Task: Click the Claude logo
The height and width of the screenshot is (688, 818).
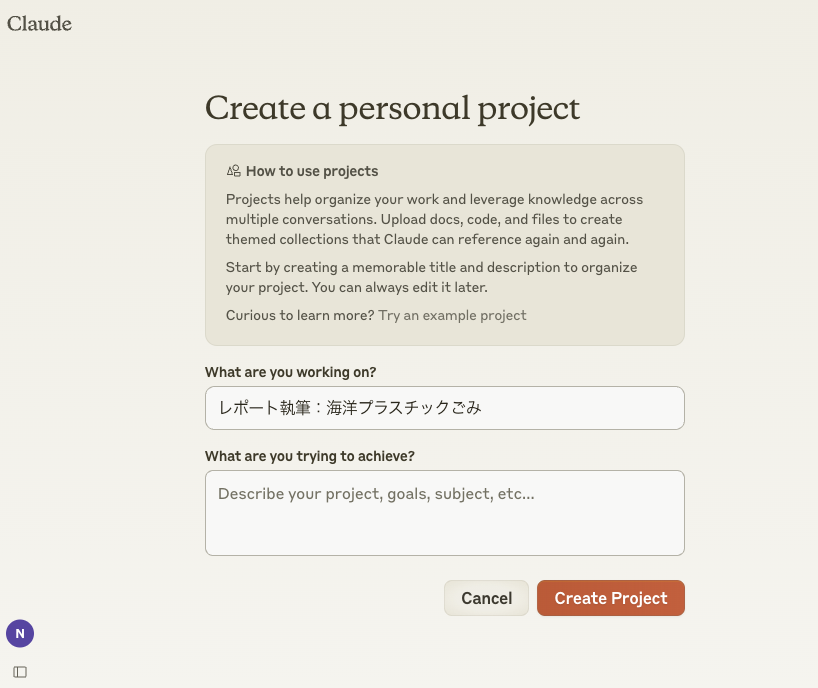Action: (x=40, y=24)
